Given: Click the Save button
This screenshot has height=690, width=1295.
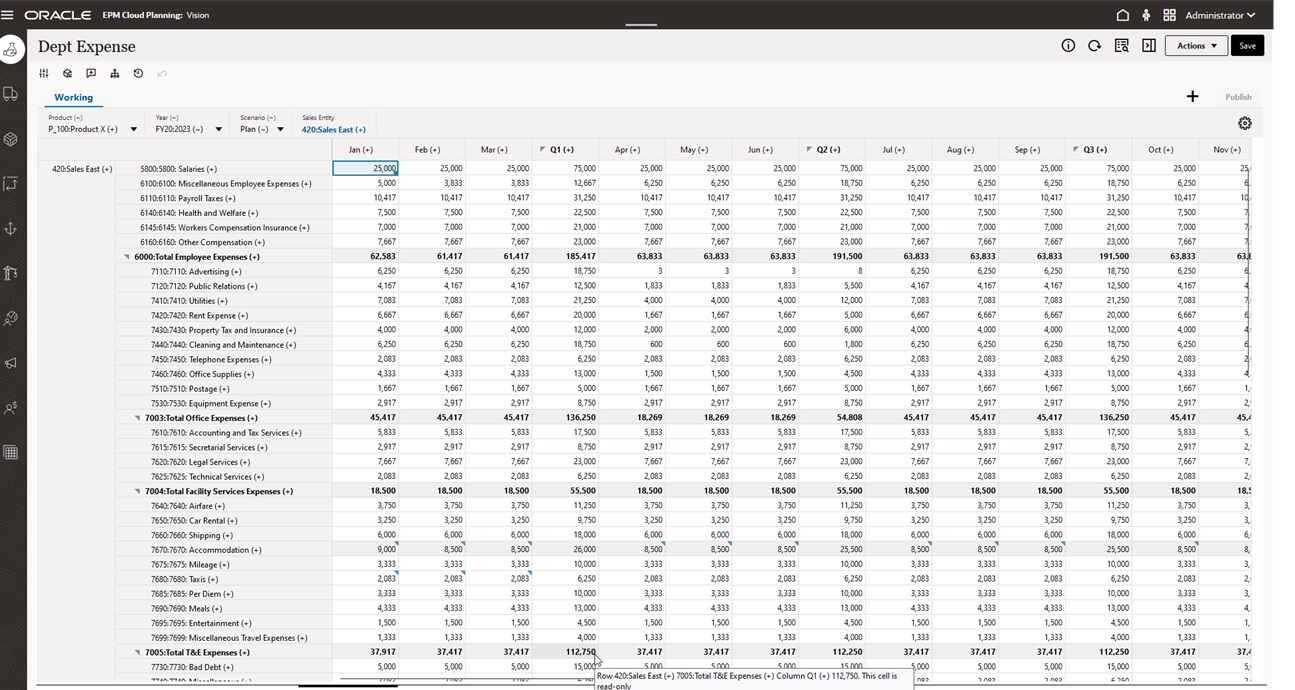Looking at the screenshot, I should (1247, 46).
